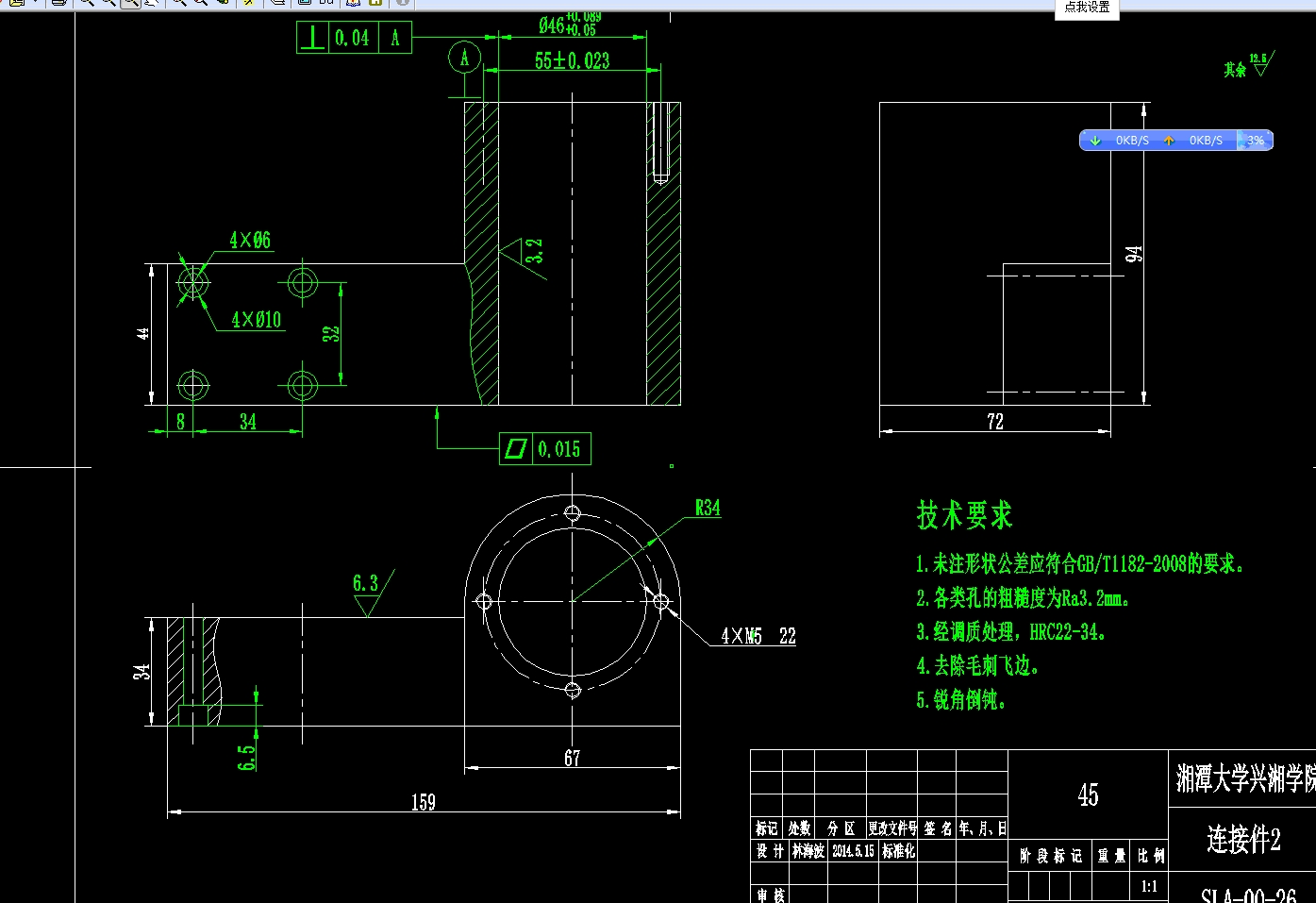
Task: Select the 67 width dimension
Action: (573, 758)
